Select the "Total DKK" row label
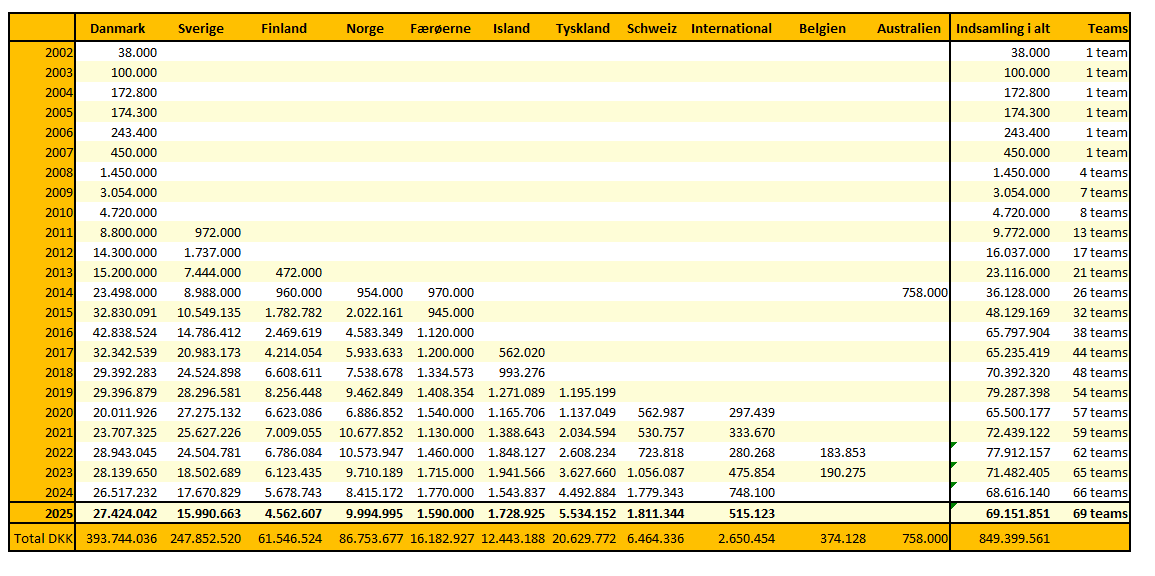 [41, 538]
